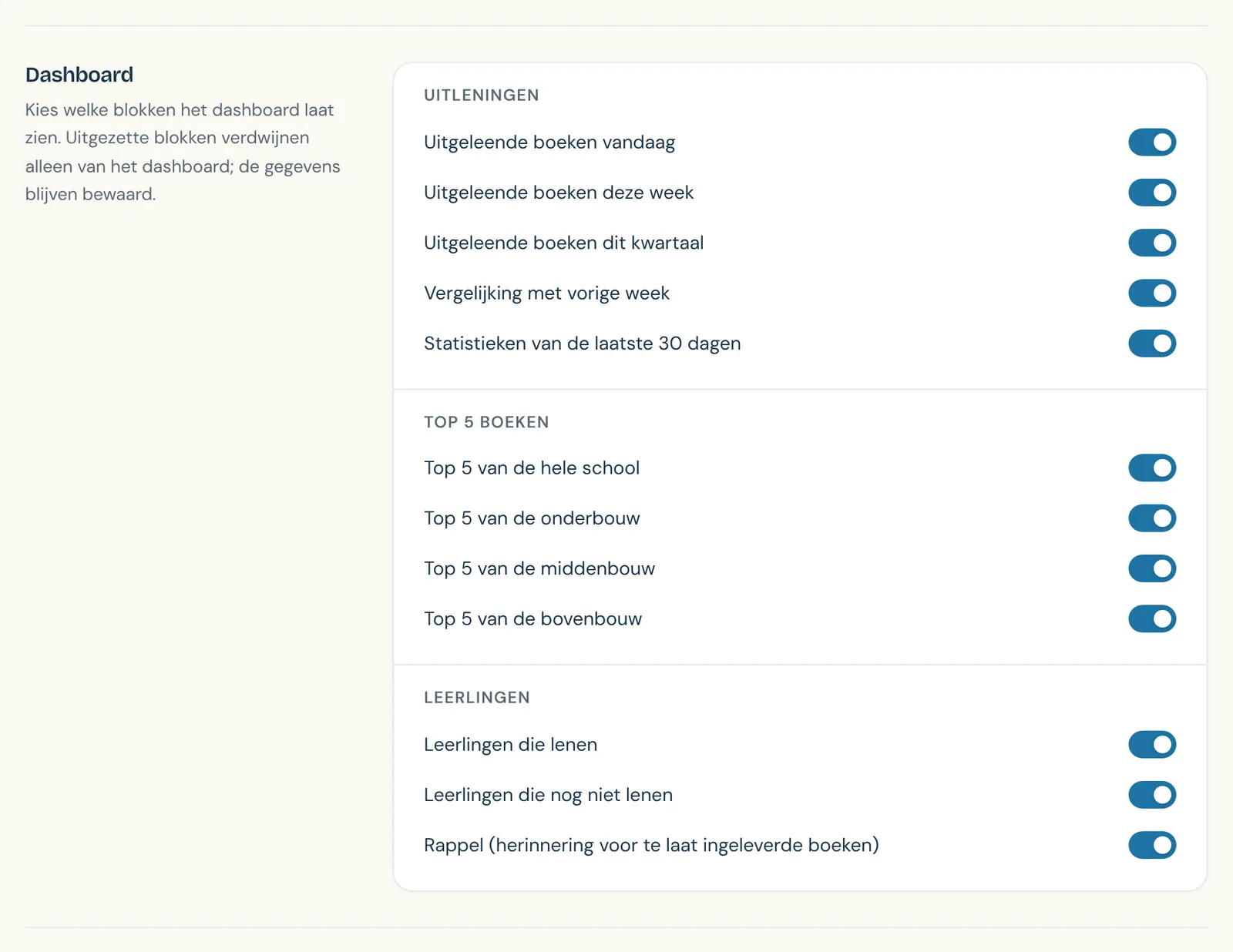Click label Statistieken van de laatste 30 dagen
The height and width of the screenshot is (952, 1233).
click(x=583, y=344)
